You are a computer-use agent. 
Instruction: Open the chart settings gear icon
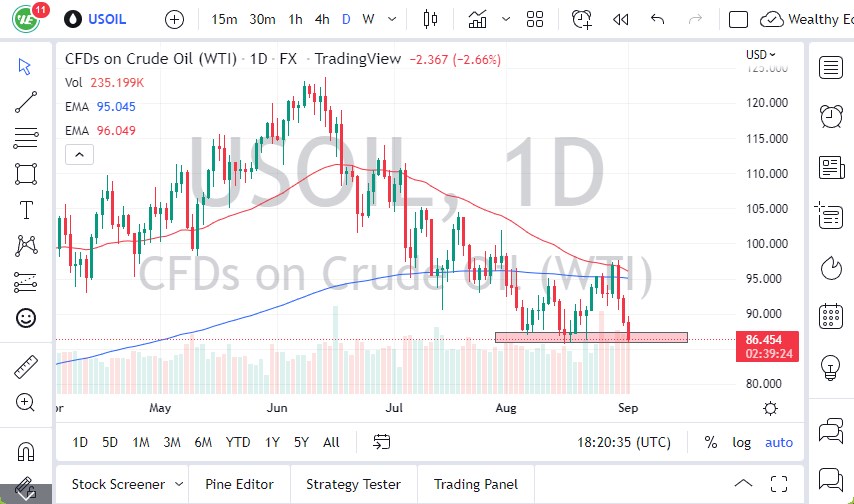click(770, 408)
